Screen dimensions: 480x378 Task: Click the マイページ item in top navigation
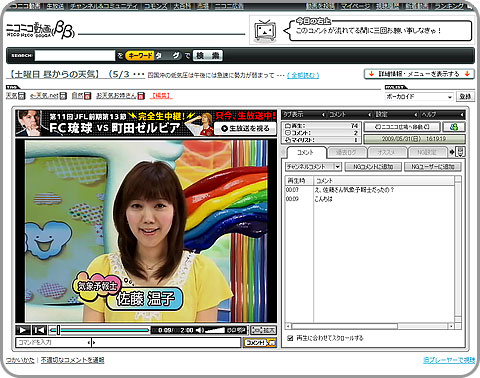356,6
